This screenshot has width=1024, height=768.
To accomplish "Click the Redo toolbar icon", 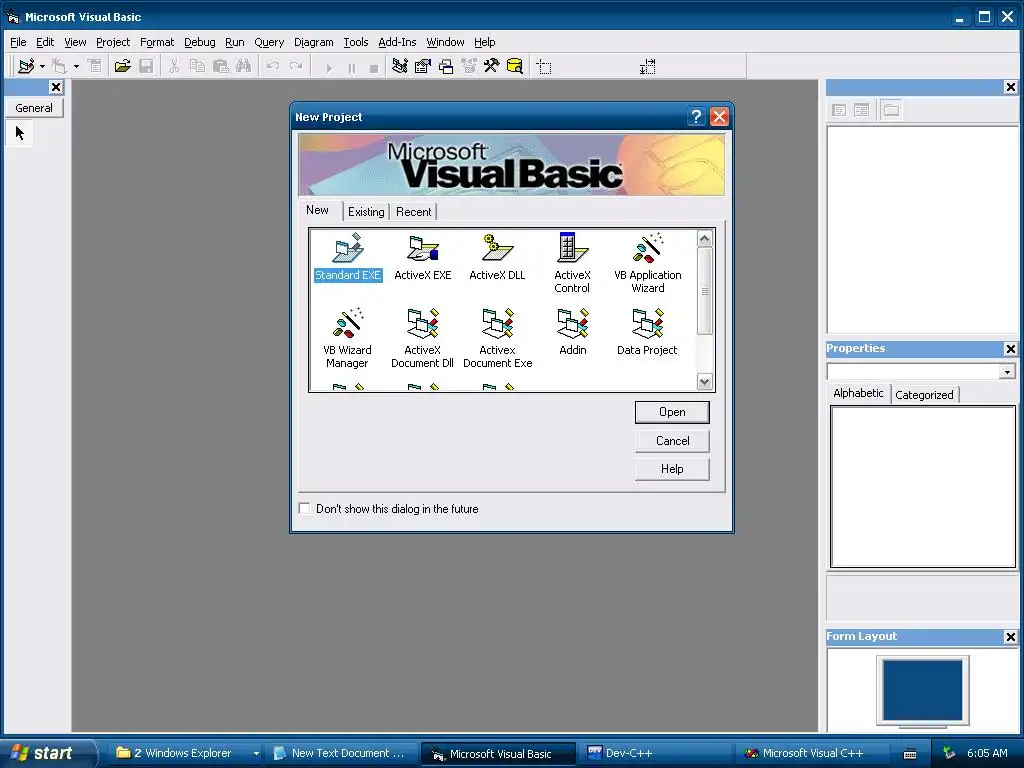I will coord(296,67).
